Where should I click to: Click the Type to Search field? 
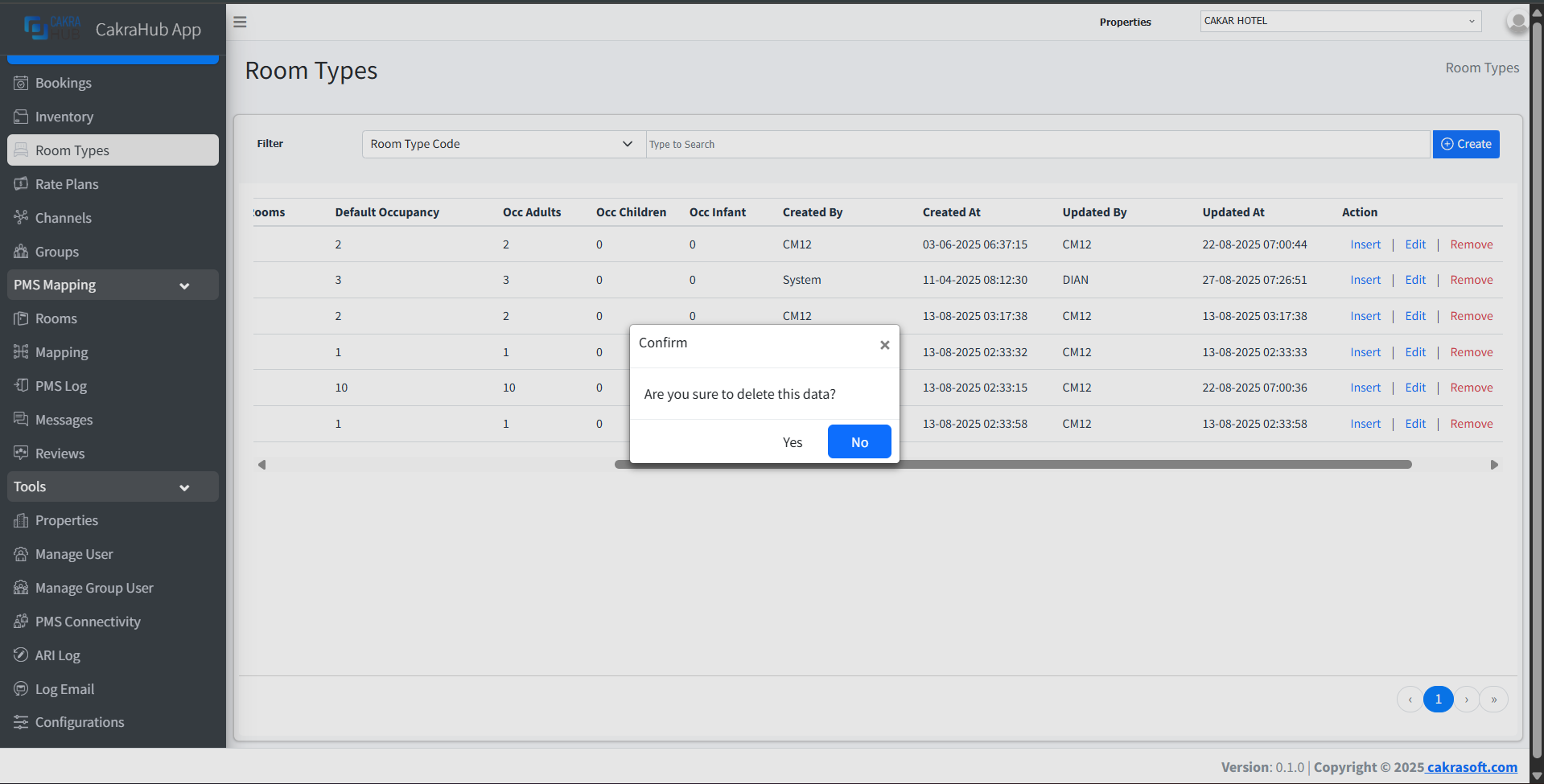[x=1038, y=145]
